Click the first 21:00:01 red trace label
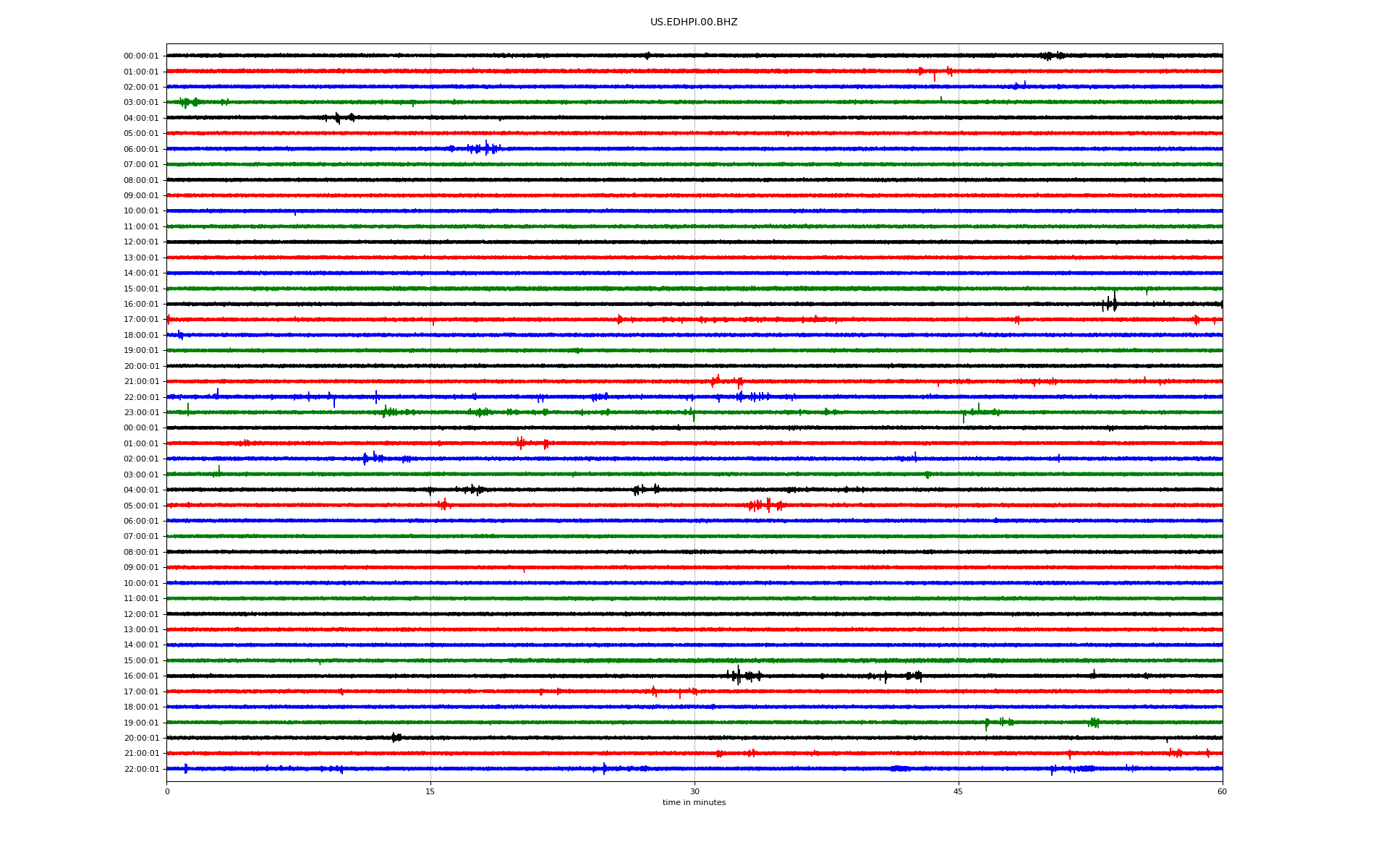Screen dimensions: 1389x868 point(141,381)
